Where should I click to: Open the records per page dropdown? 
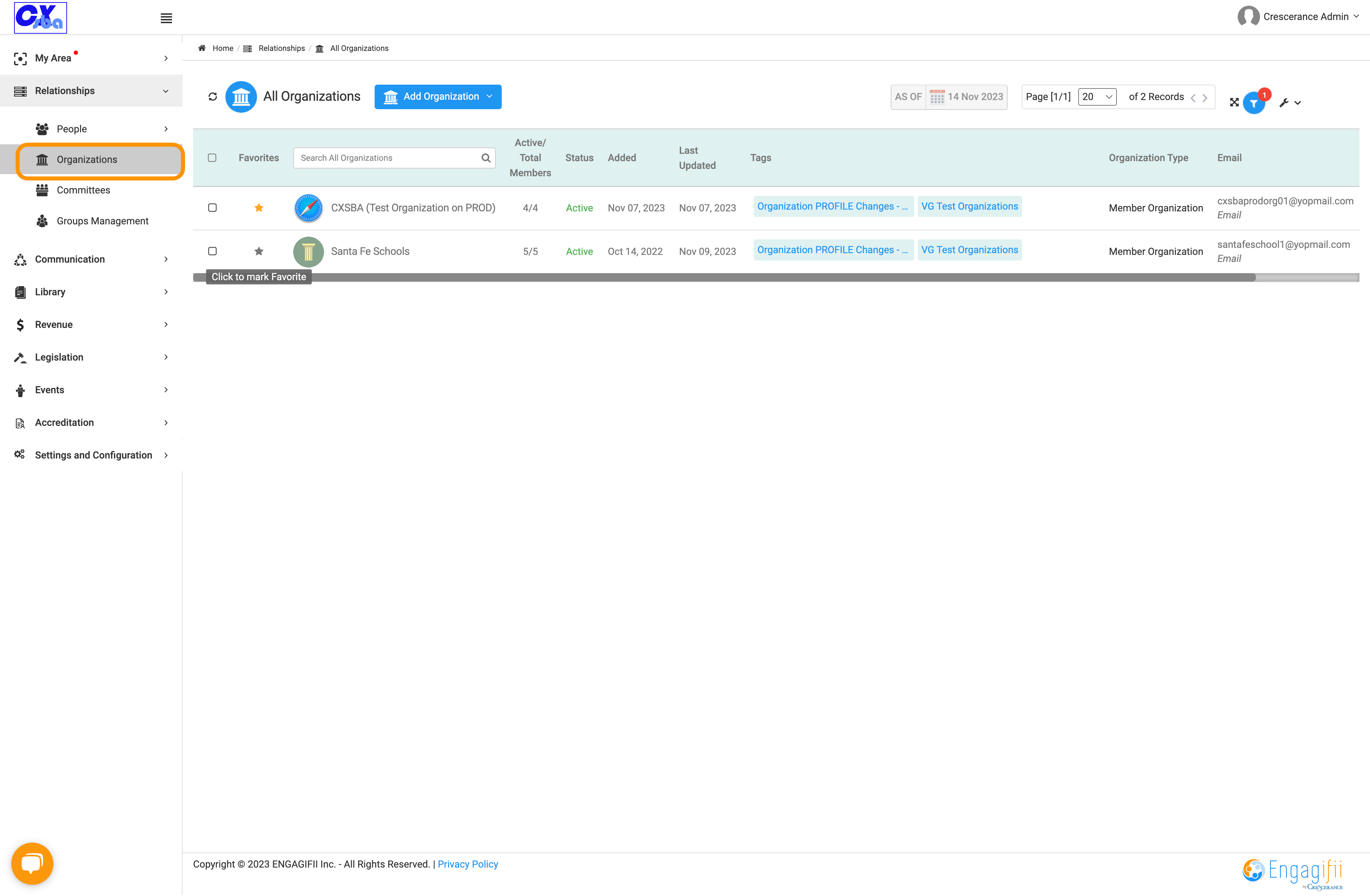[1097, 97]
